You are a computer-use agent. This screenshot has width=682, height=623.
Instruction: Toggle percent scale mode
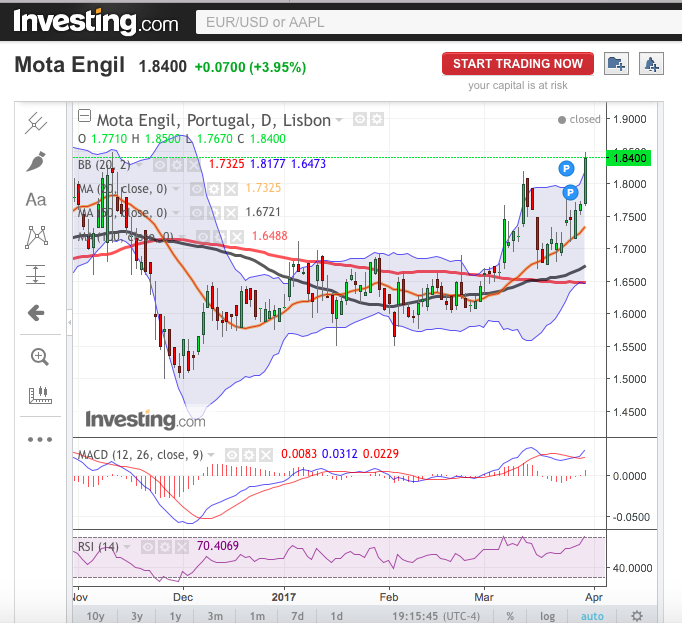tap(510, 616)
